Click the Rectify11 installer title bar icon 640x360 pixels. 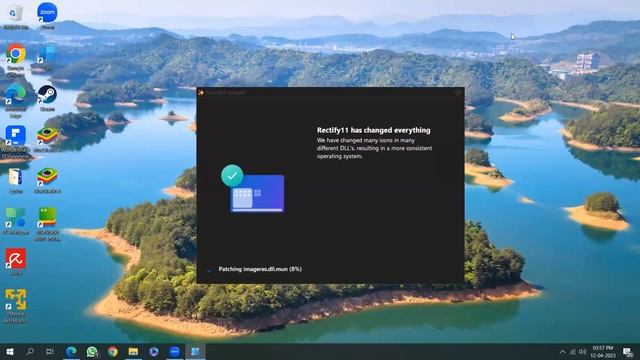click(x=201, y=93)
